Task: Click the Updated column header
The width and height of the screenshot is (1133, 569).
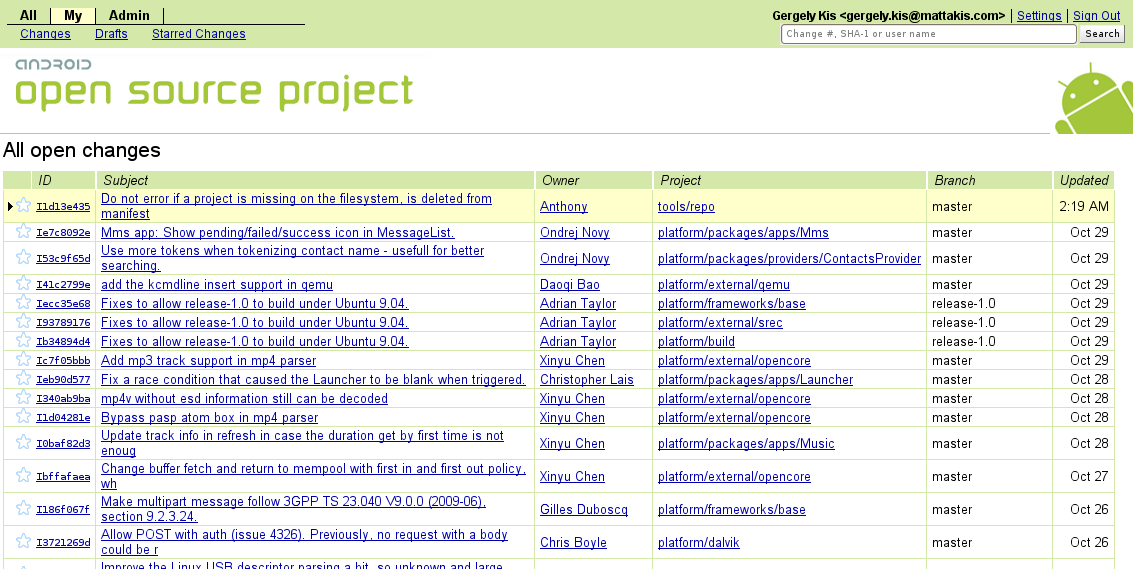Action: pyautogui.click(x=1083, y=180)
